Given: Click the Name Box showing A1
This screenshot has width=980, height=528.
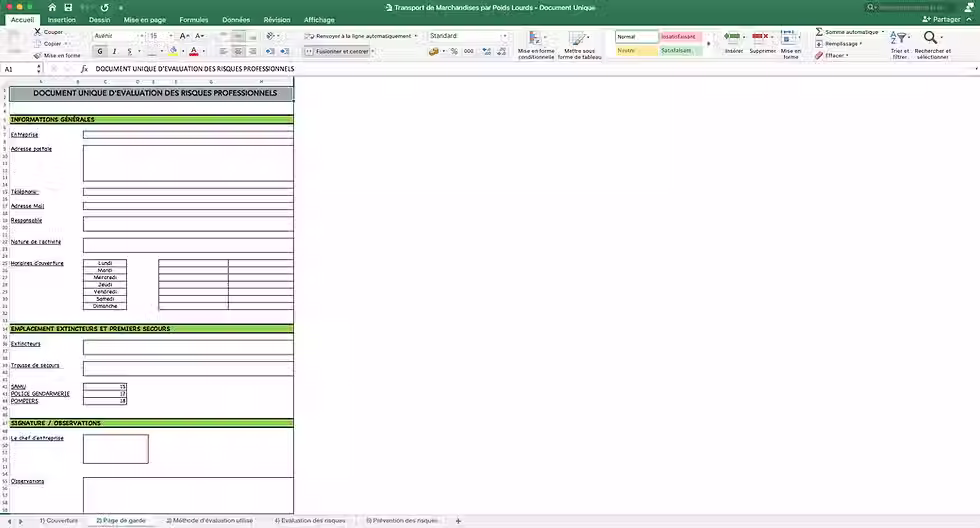Looking at the screenshot, I should coord(19,69).
